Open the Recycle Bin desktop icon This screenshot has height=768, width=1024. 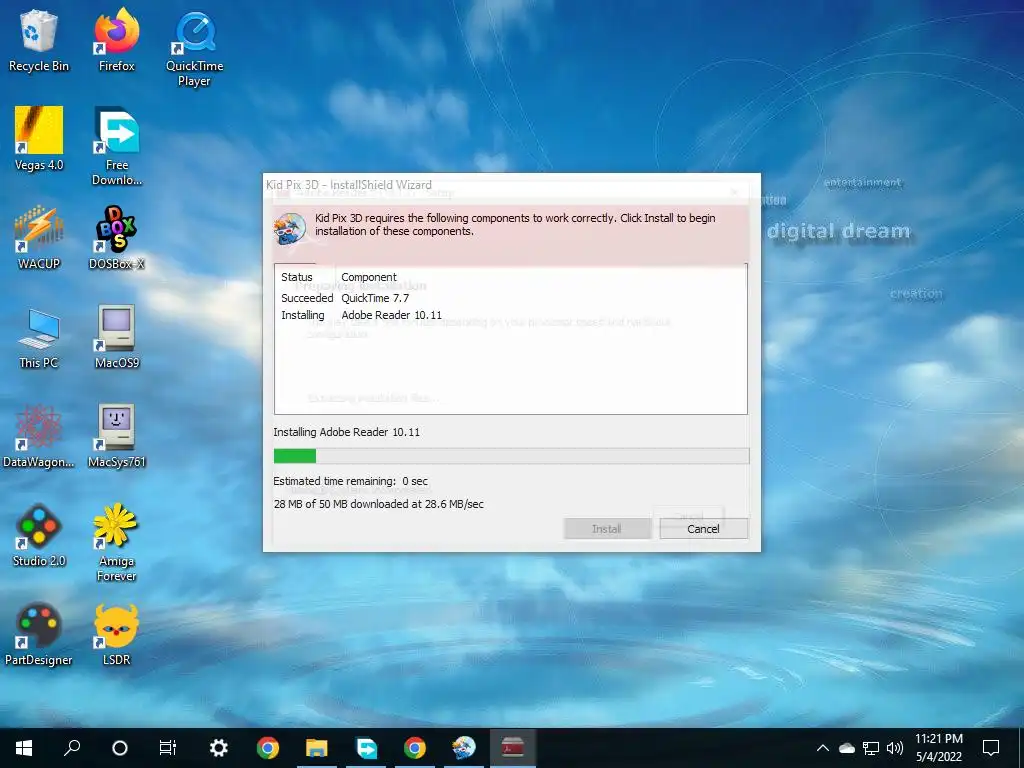pos(39,39)
